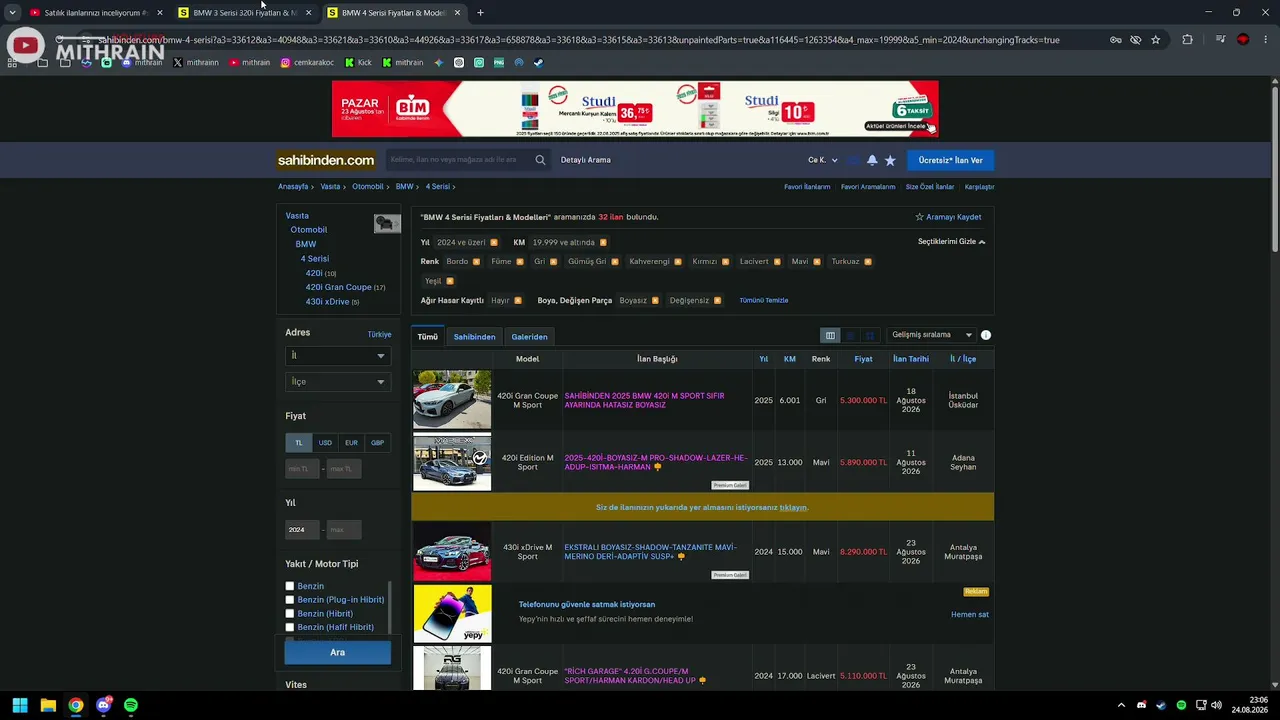Check the Benzin (Plug-in Hibrit) checkbox
The height and width of the screenshot is (720, 1280).
click(290, 600)
